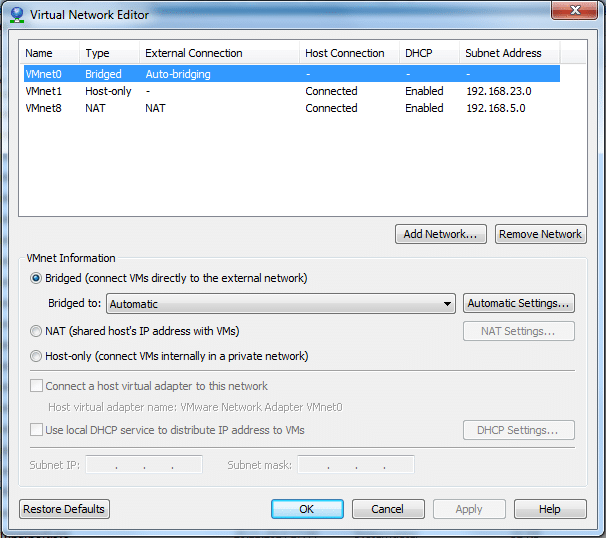This screenshot has width=606, height=538.
Task: Click Host Connection column header
Action: (x=349, y=53)
